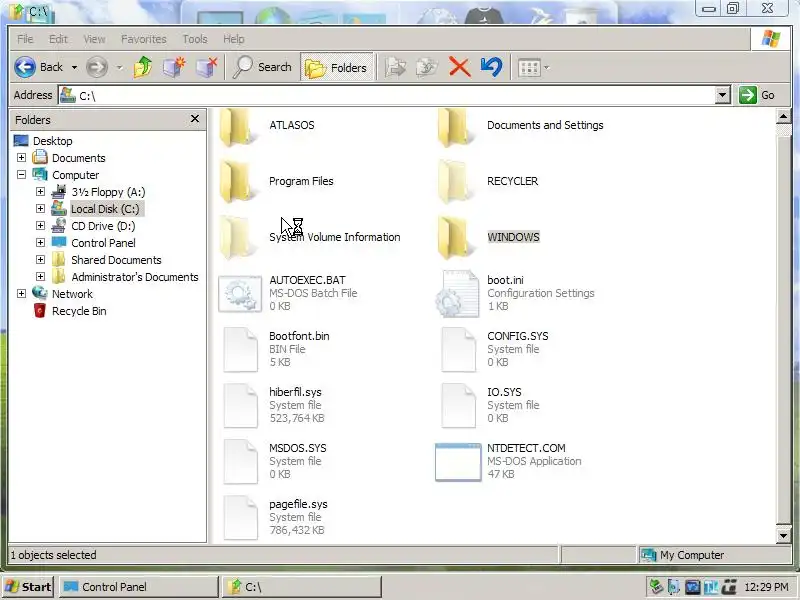Expand the Network tree node
800x600 pixels.
pyautogui.click(x=21, y=293)
